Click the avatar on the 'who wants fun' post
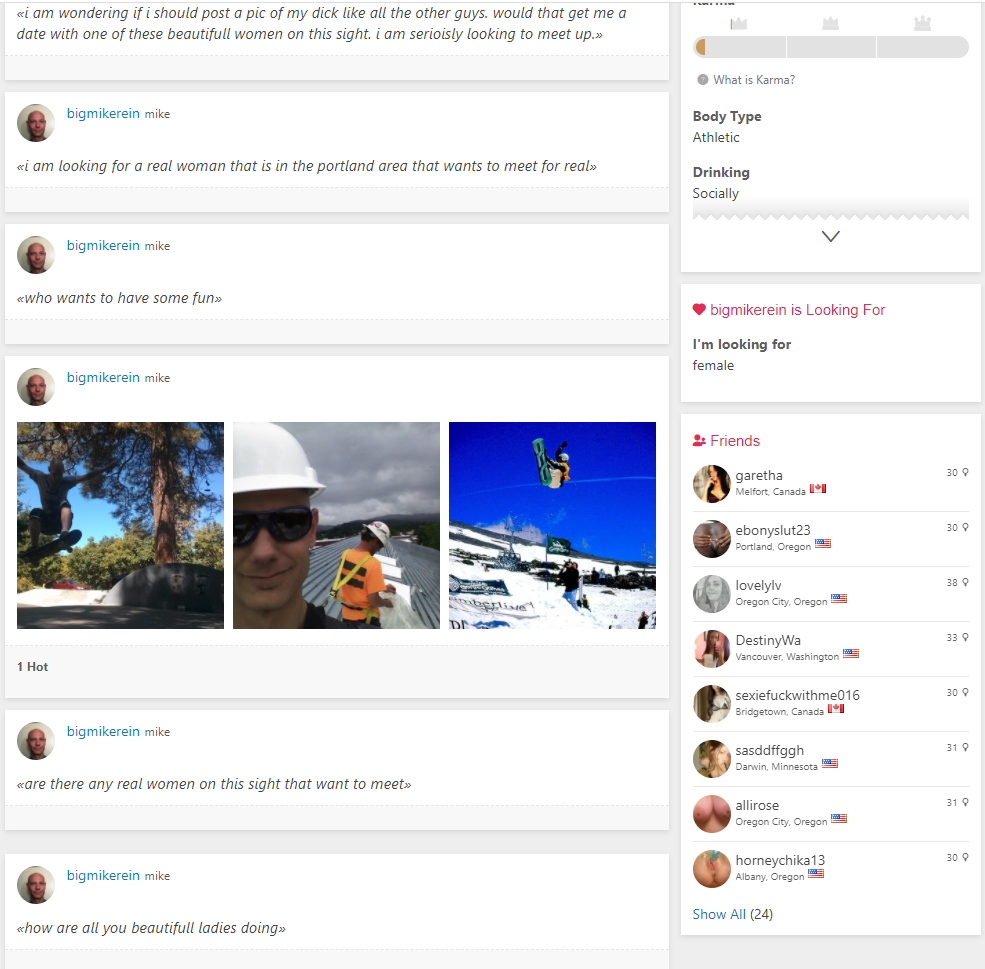The width and height of the screenshot is (985, 969). click(36, 254)
